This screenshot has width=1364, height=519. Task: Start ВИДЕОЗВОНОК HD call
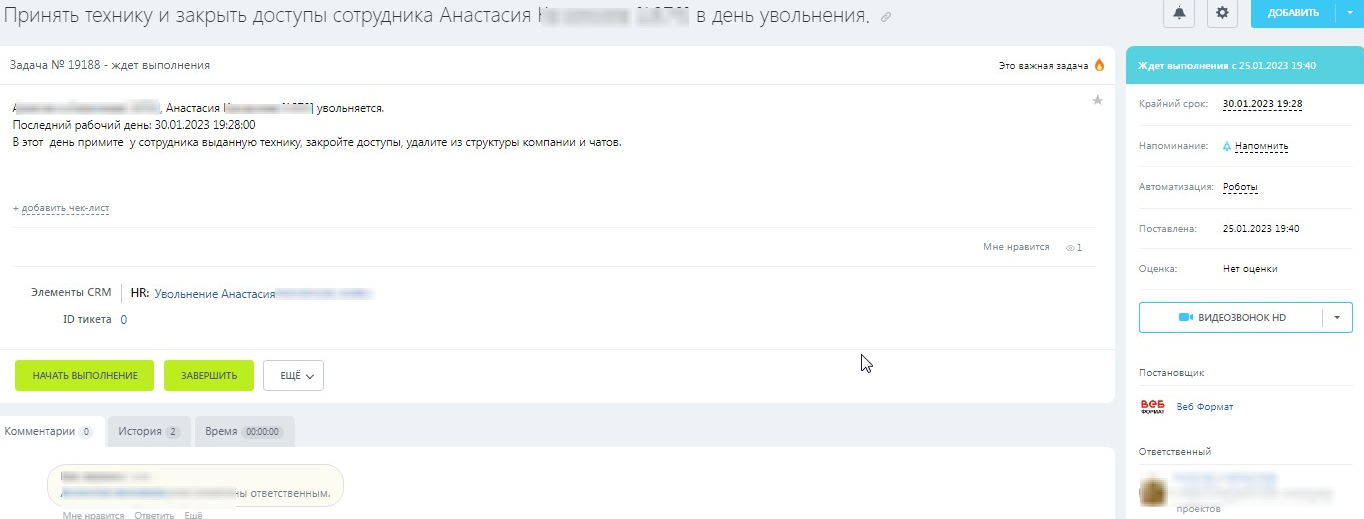pos(1231,317)
